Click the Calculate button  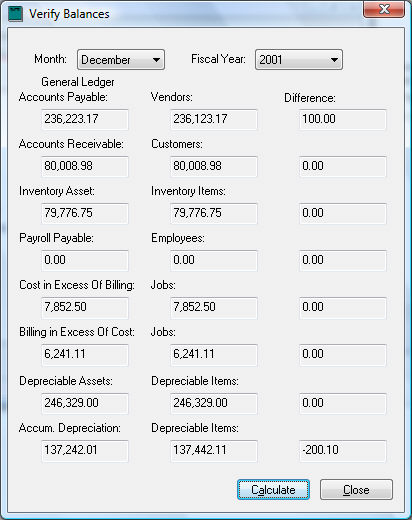pos(273,490)
